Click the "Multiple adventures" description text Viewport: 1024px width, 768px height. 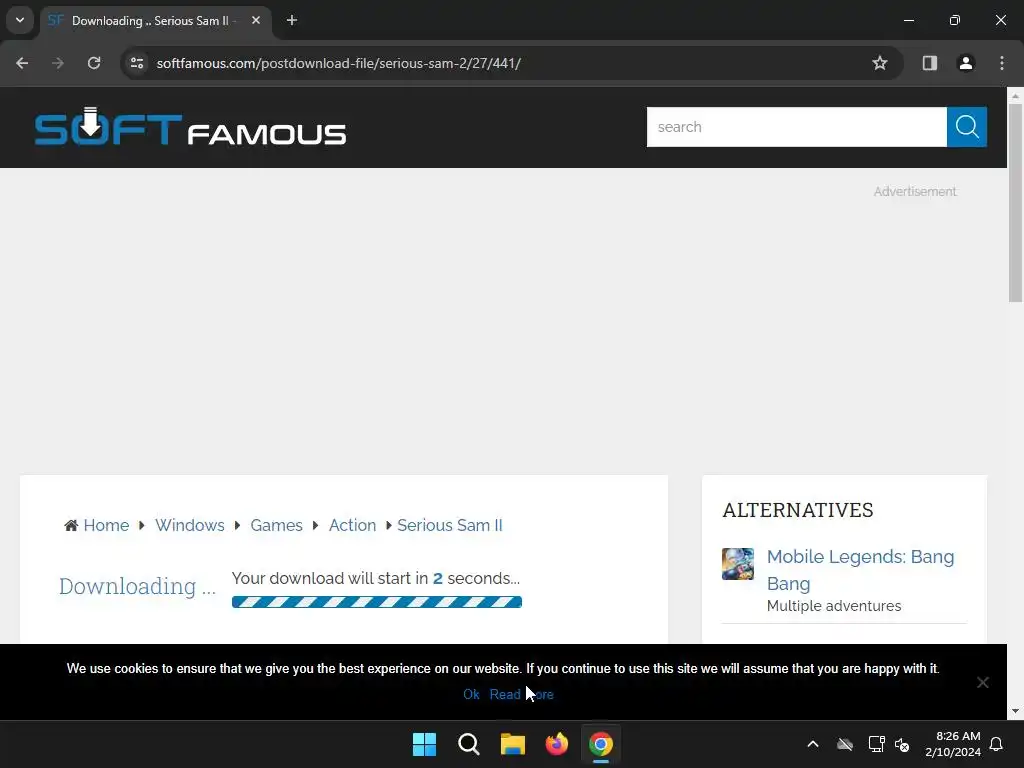coord(833,606)
